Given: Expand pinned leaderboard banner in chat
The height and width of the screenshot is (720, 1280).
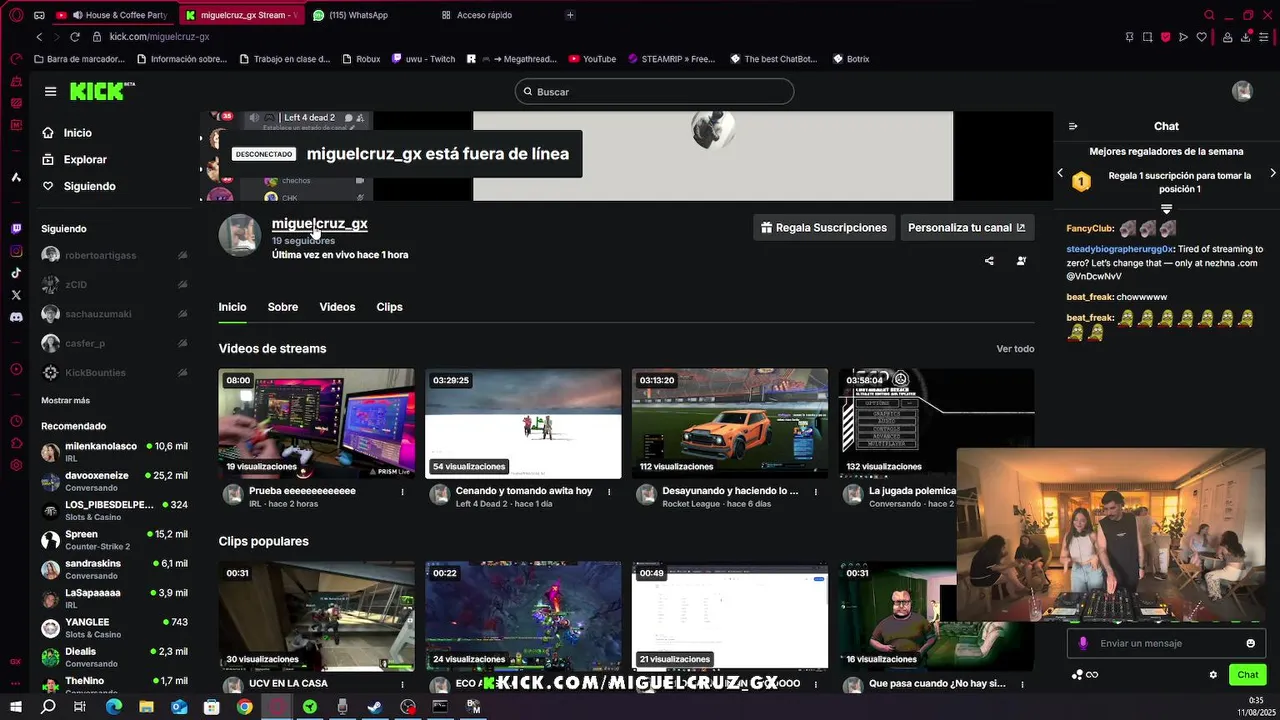Looking at the screenshot, I should click(1166, 209).
